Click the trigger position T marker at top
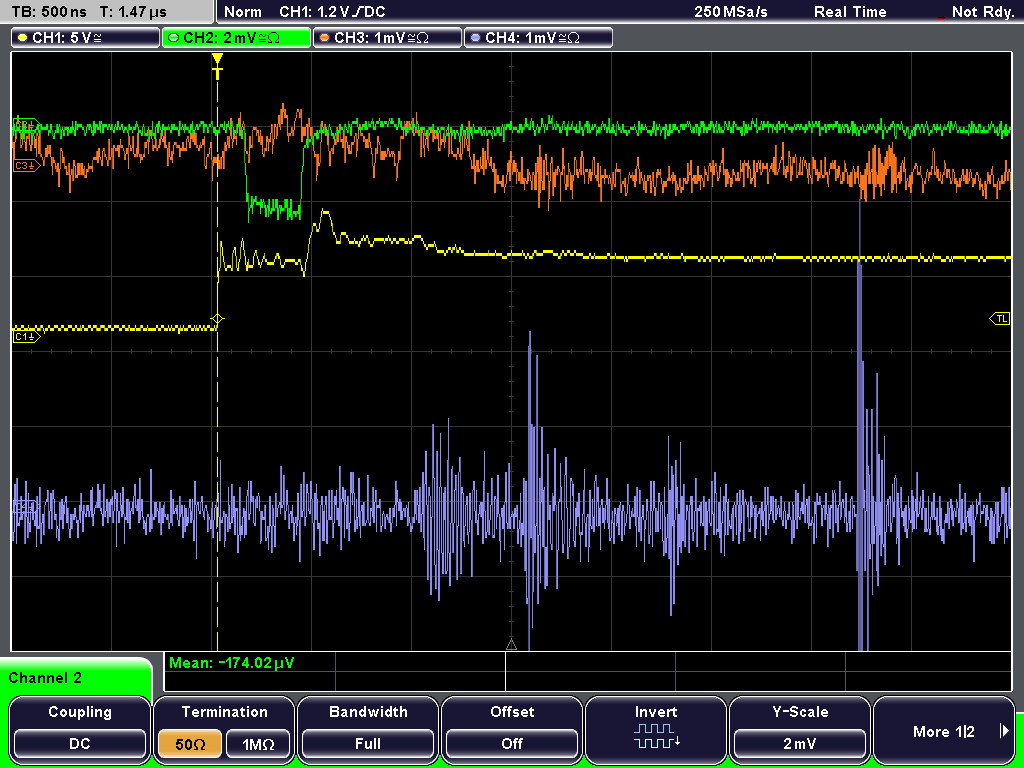 217,67
